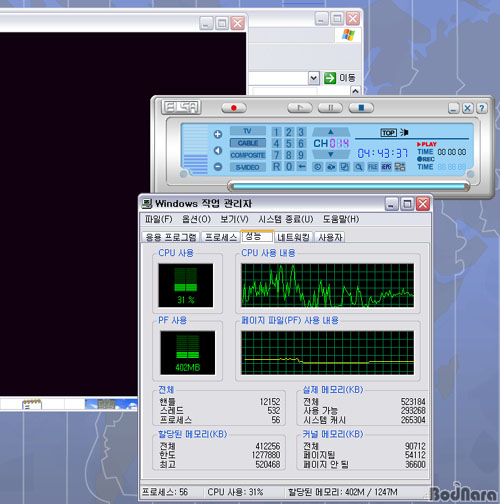
Task: Click keypad digit 2
Action: click(x=289, y=132)
